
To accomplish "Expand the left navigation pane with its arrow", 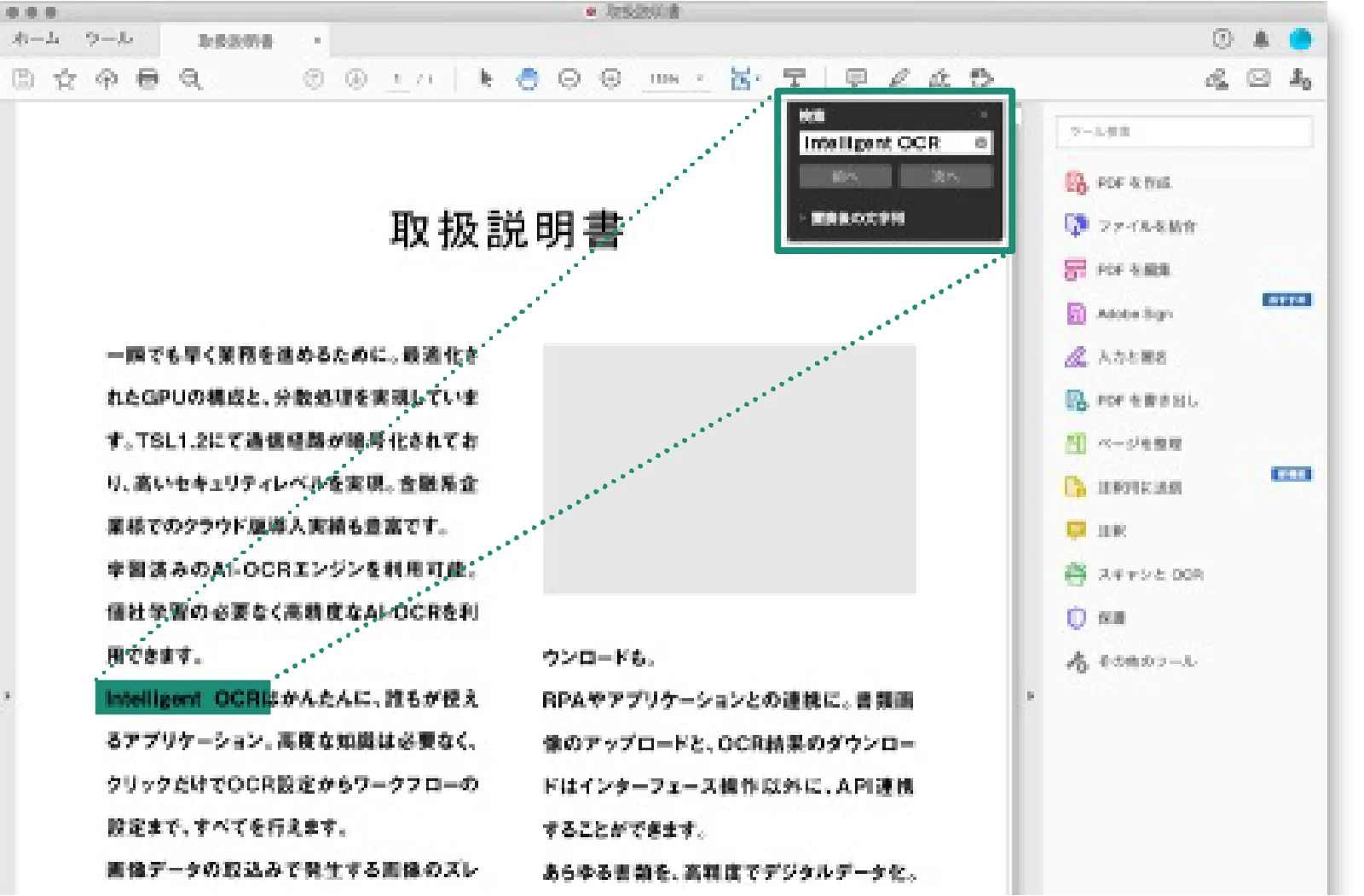I will point(7,697).
